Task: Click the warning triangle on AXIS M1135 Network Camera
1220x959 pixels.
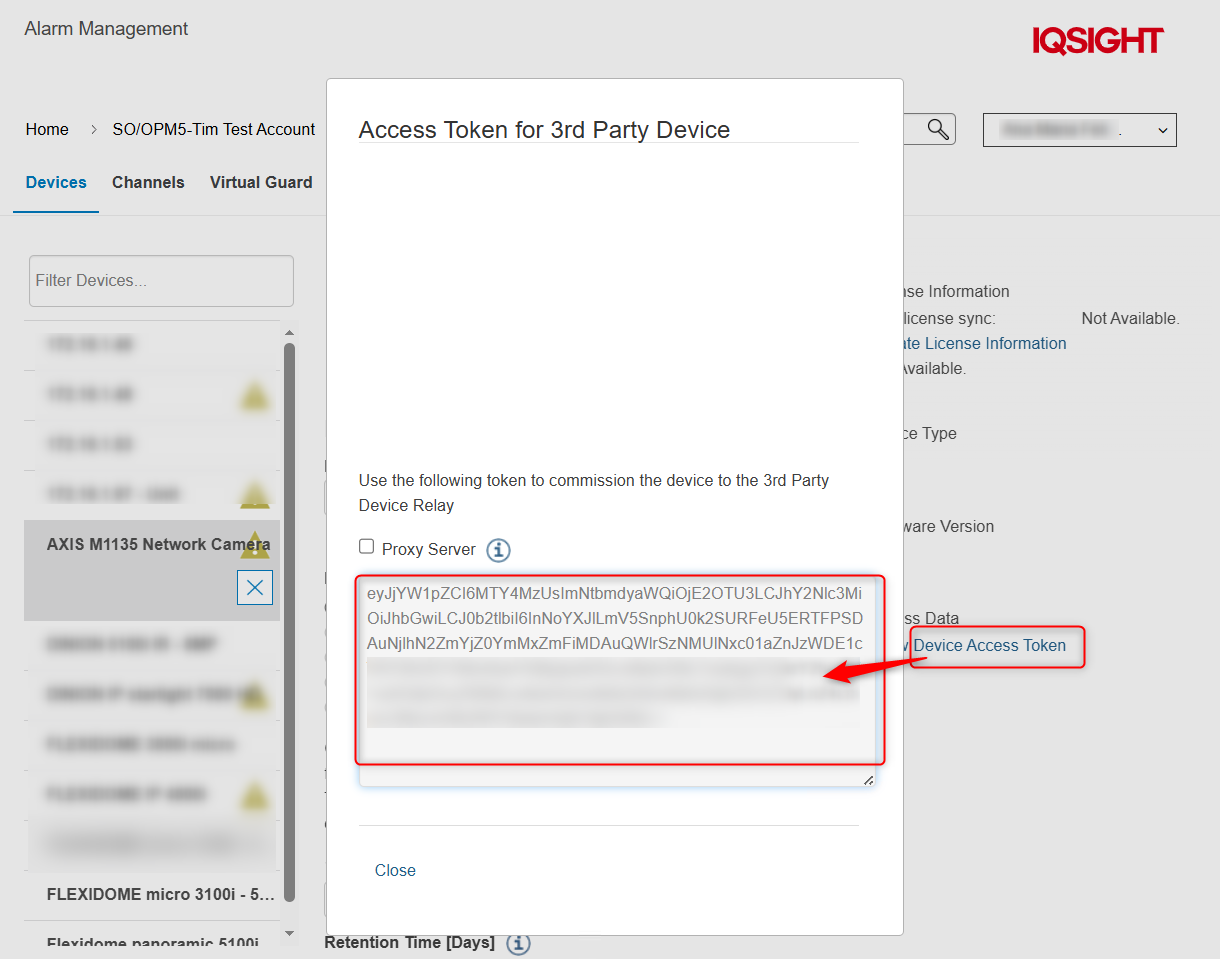Action: pyautogui.click(x=256, y=545)
